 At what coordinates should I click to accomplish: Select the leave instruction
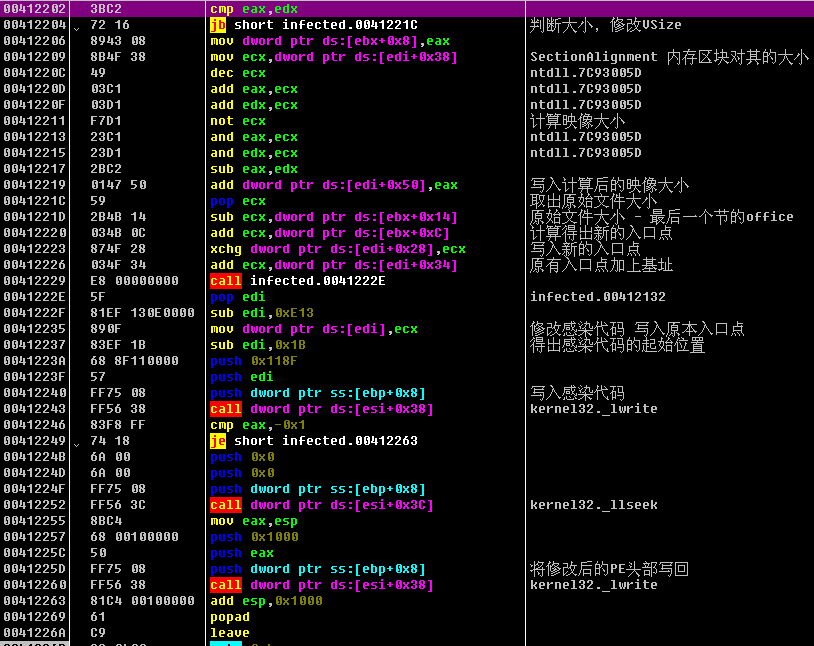230,633
